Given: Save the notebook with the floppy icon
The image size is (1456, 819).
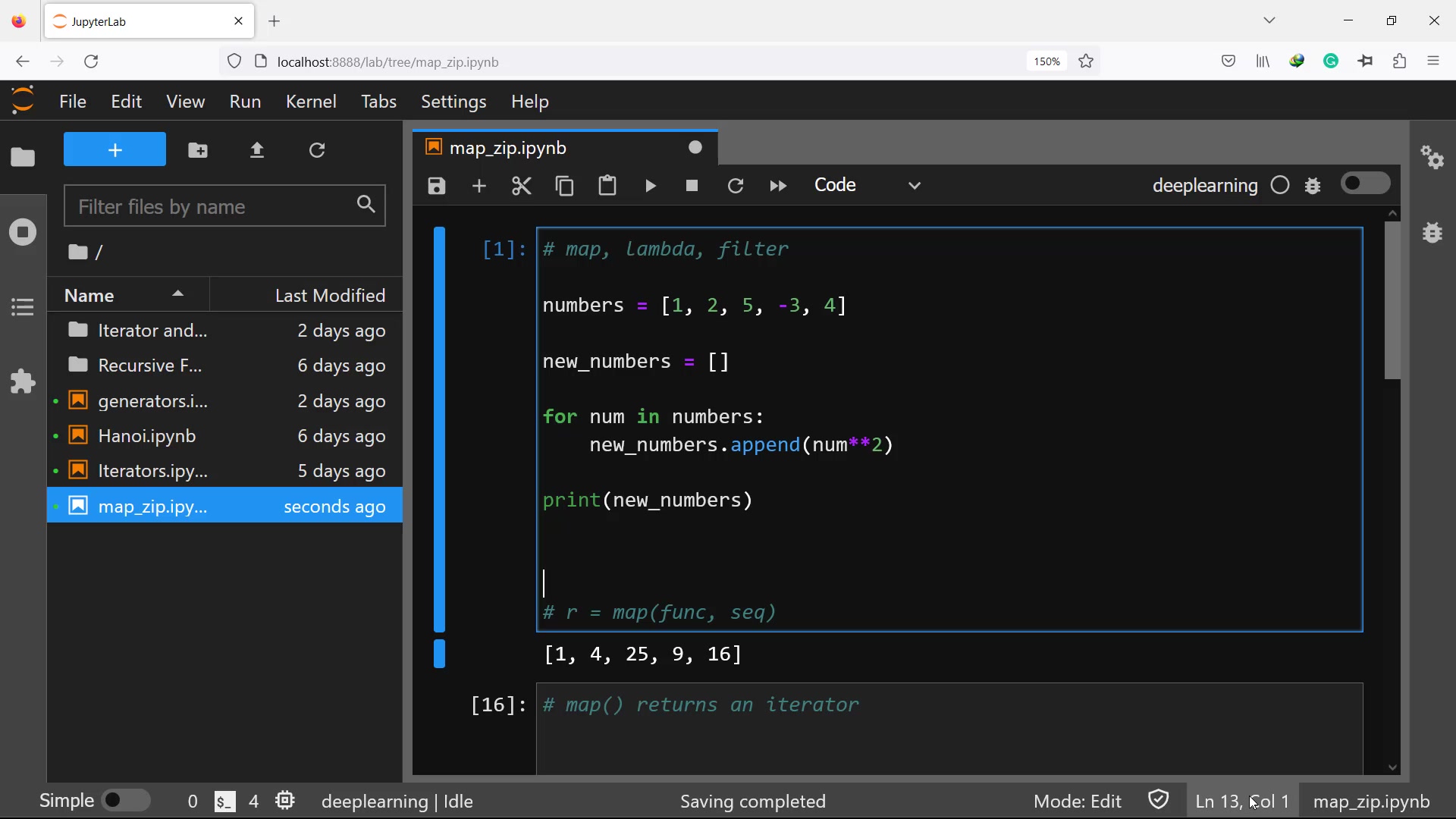Looking at the screenshot, I should [437, 186].
